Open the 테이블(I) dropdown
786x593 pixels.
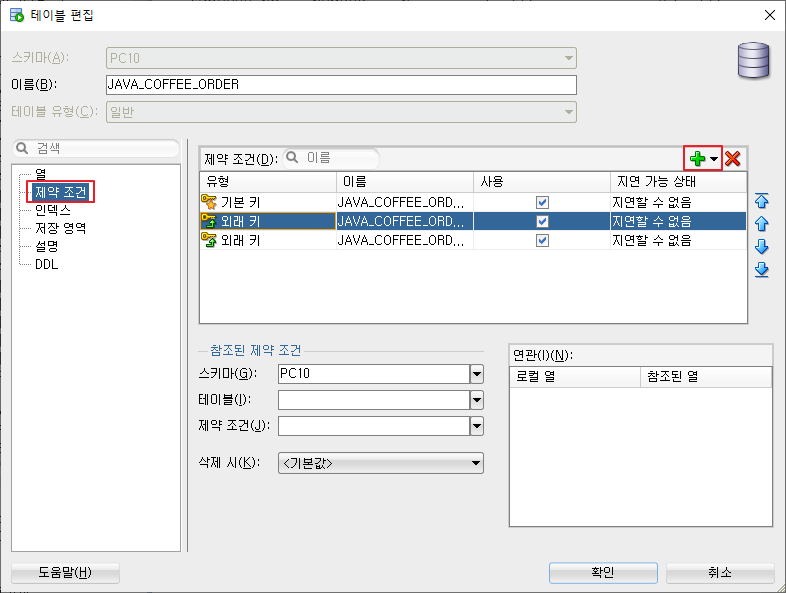coord(477,400)
